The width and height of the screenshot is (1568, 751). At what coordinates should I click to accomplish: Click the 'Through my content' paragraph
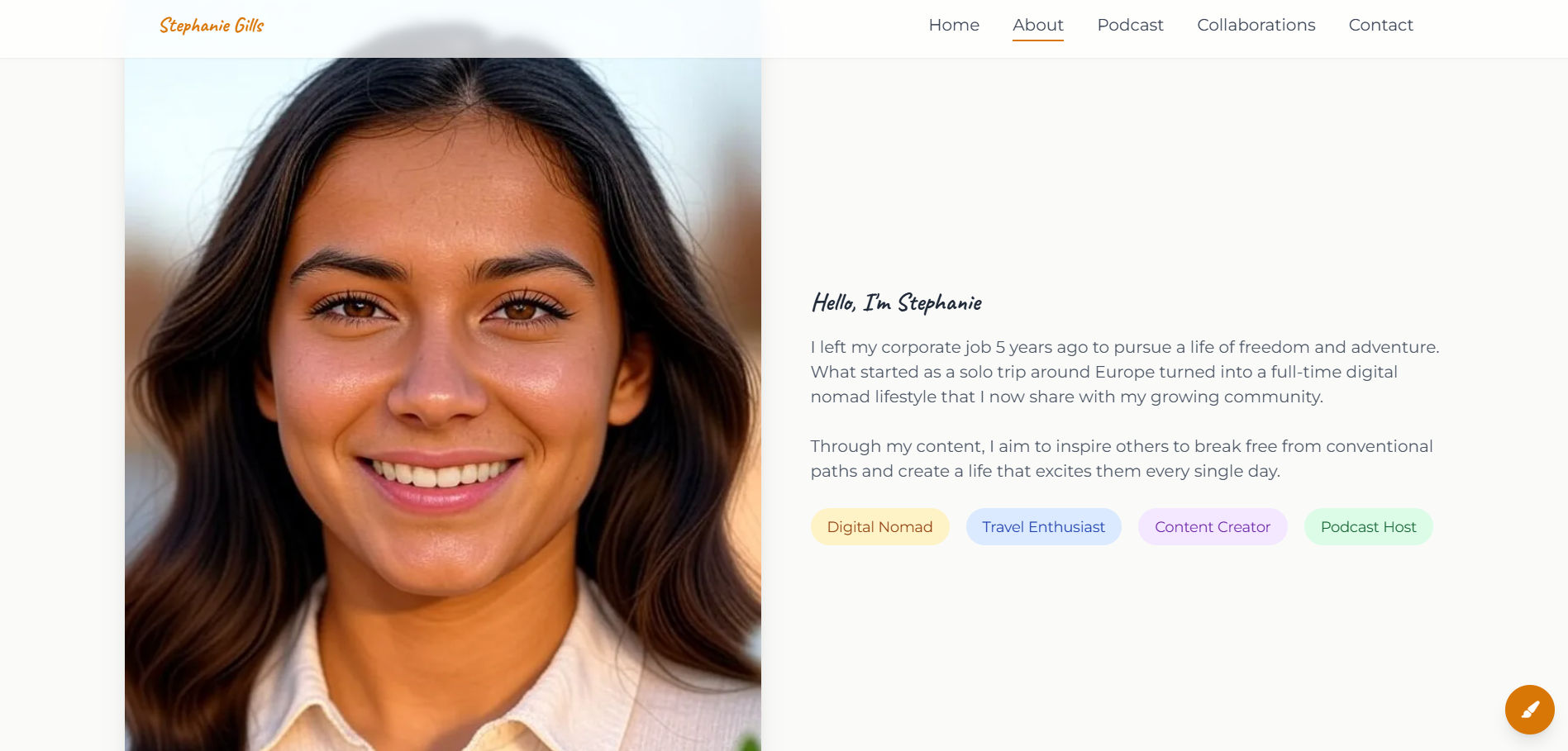[1122, 459]
